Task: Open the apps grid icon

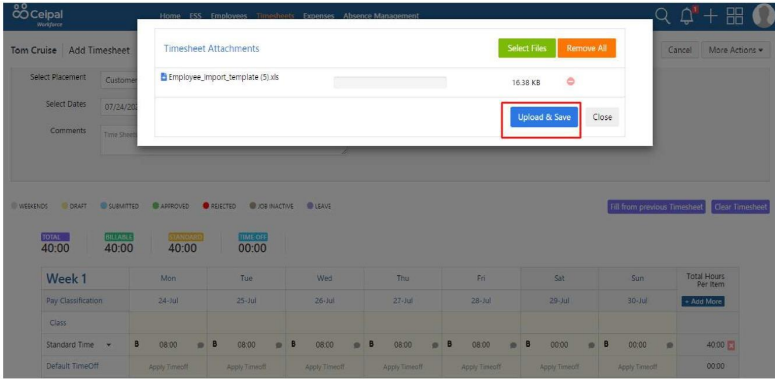Action: pyautogui.click(x=735, y=16)
